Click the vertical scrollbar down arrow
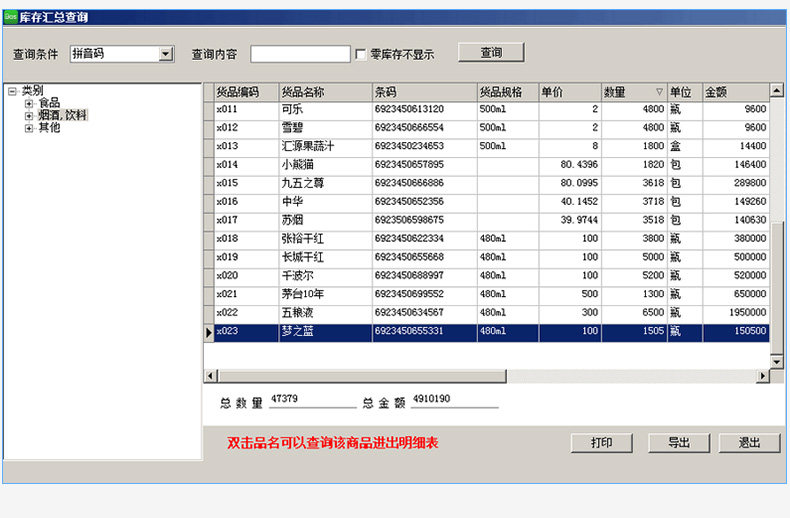 coord(776,362)
